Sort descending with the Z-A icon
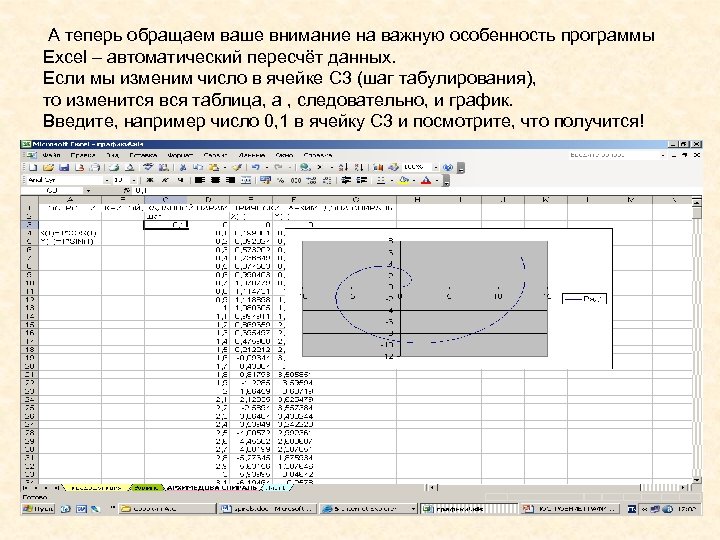720x540 pixels. click(359, 167)
